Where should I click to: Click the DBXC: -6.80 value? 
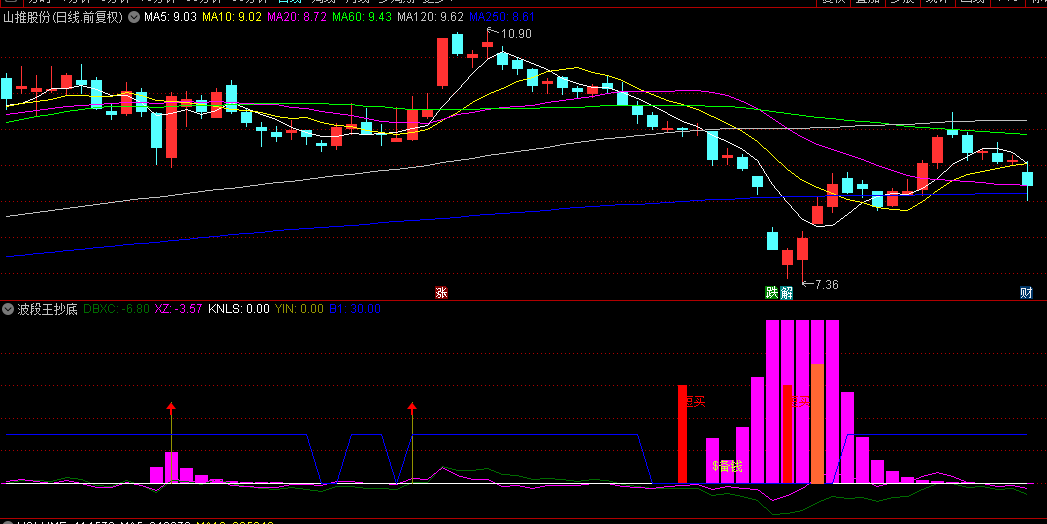tap(116, 309)
